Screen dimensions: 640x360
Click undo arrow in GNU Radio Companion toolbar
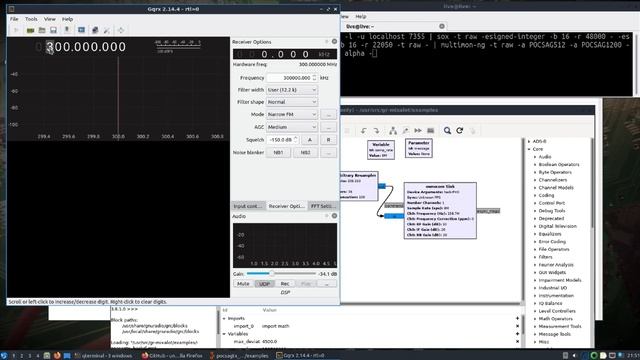click(x=363, y=131)
